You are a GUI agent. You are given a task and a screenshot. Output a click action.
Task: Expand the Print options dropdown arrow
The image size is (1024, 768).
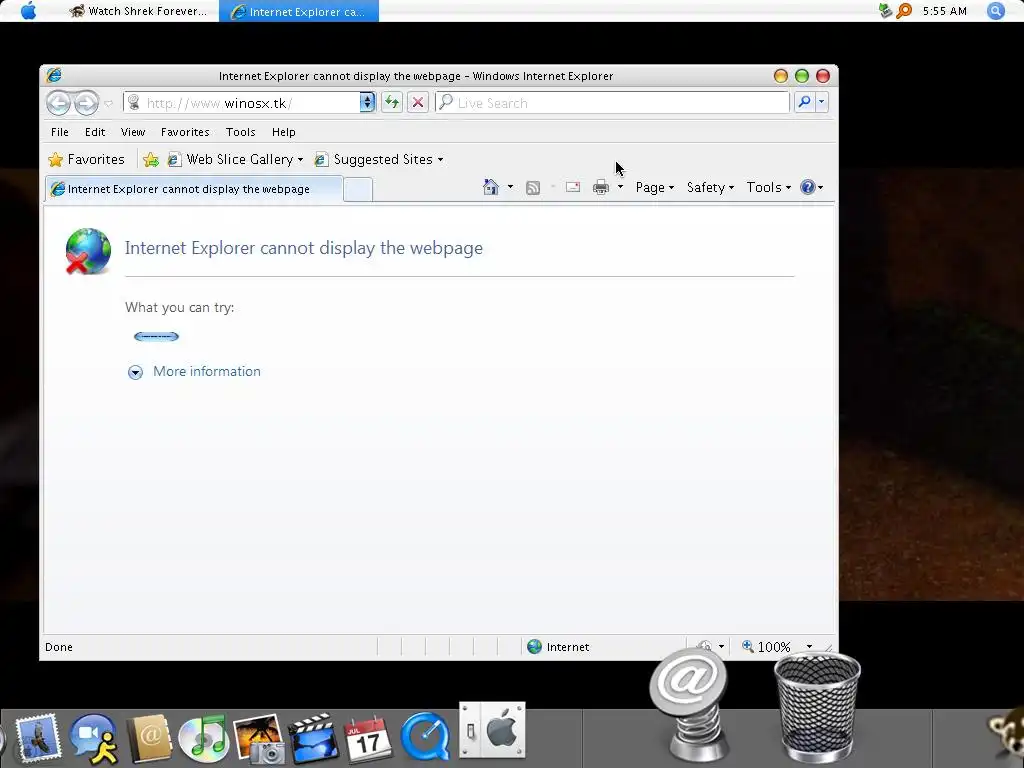[x=620, y=187]
